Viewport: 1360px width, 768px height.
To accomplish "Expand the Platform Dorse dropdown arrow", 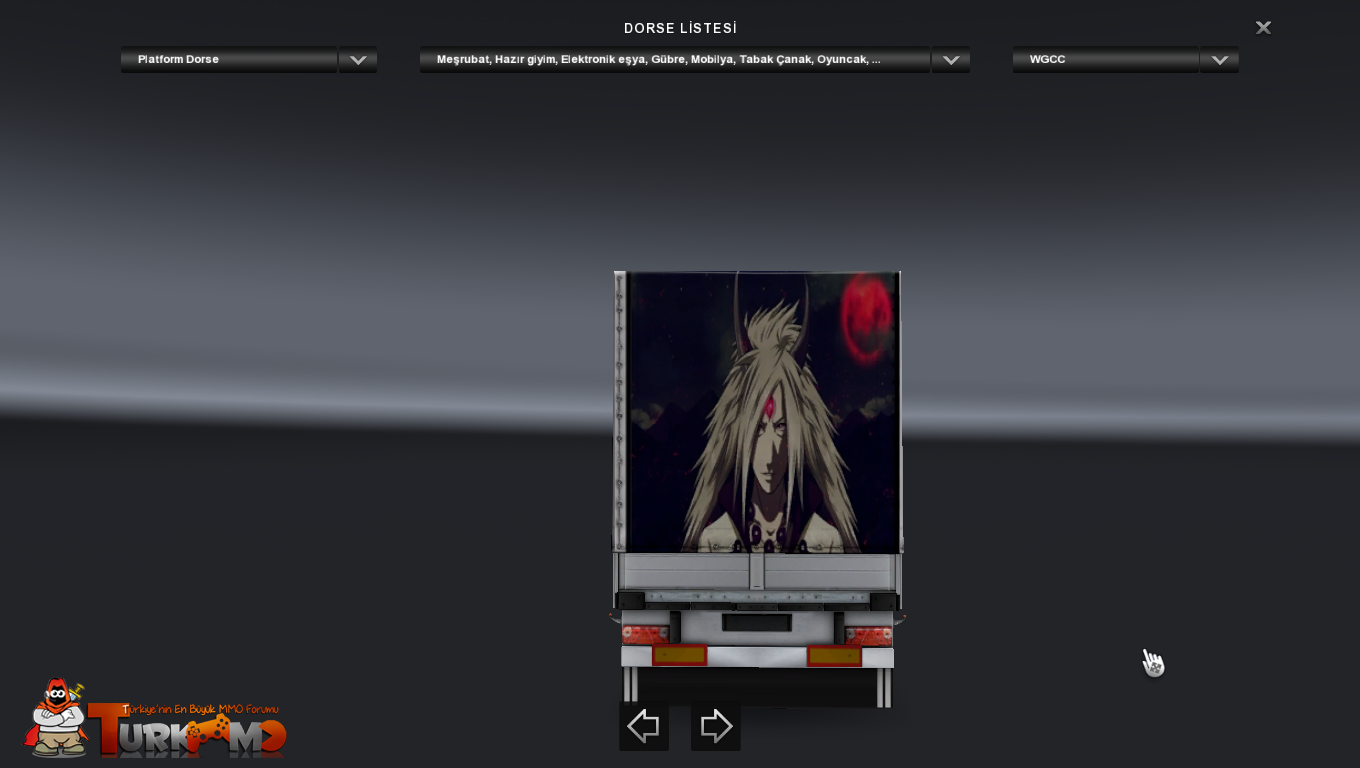I will pos(358,60).
